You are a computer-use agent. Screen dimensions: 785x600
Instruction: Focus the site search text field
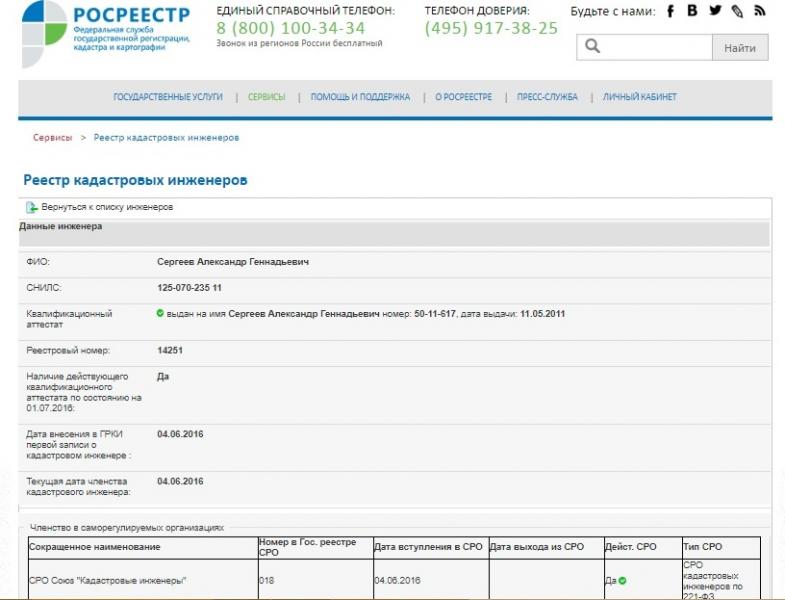click(x=655, y=46)
